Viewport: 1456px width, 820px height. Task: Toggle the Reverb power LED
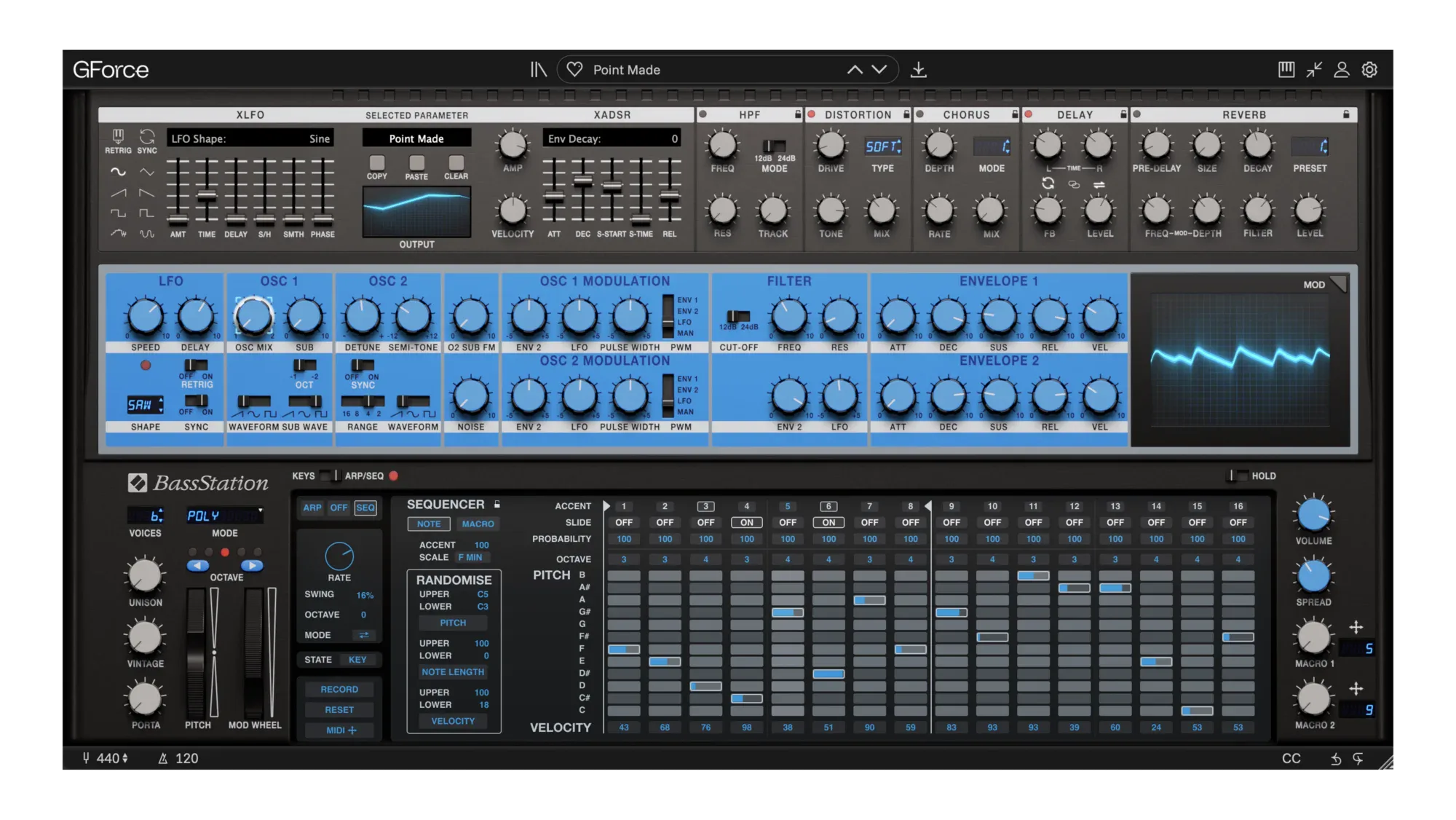pos(1137,114)
